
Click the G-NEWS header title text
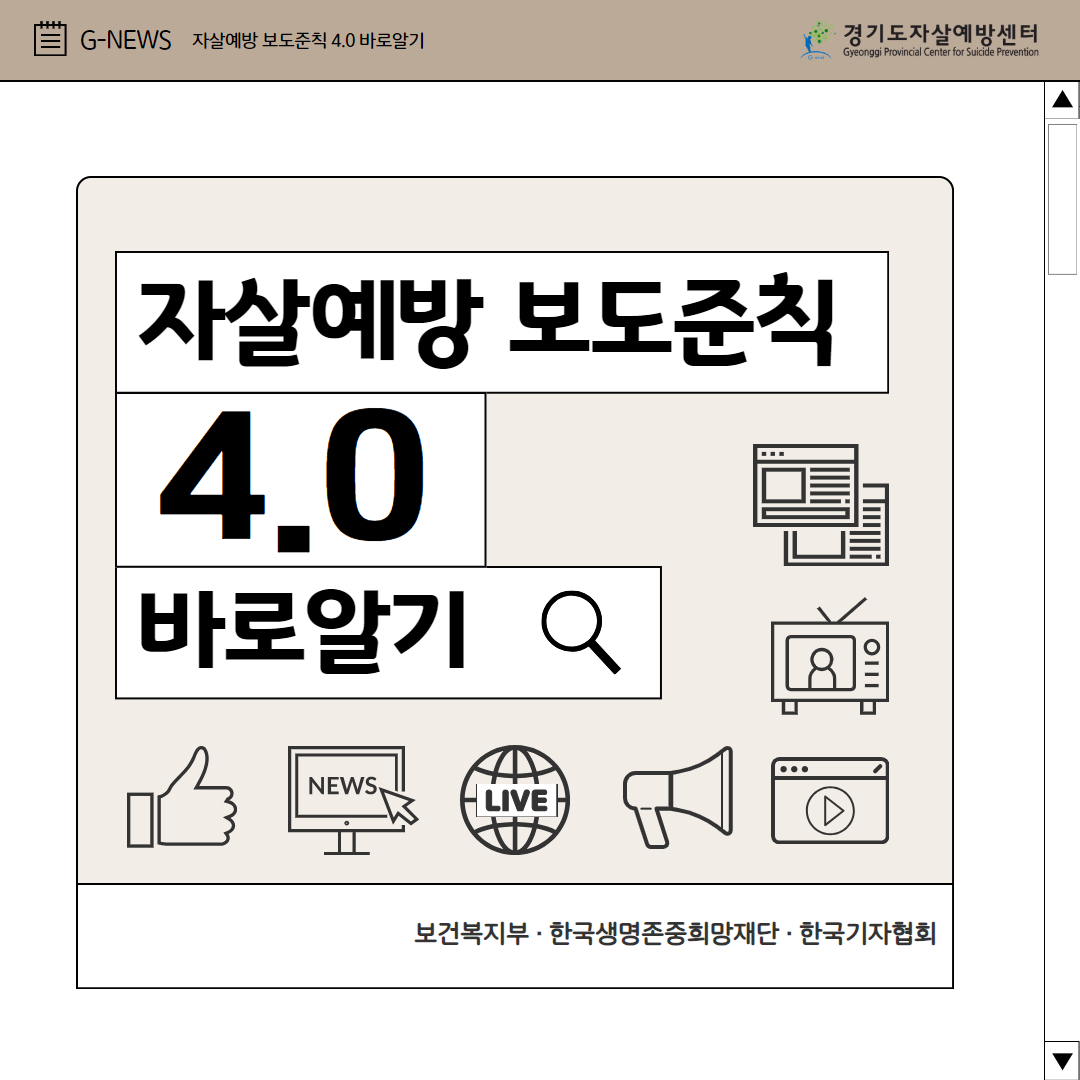coord(125,40)
